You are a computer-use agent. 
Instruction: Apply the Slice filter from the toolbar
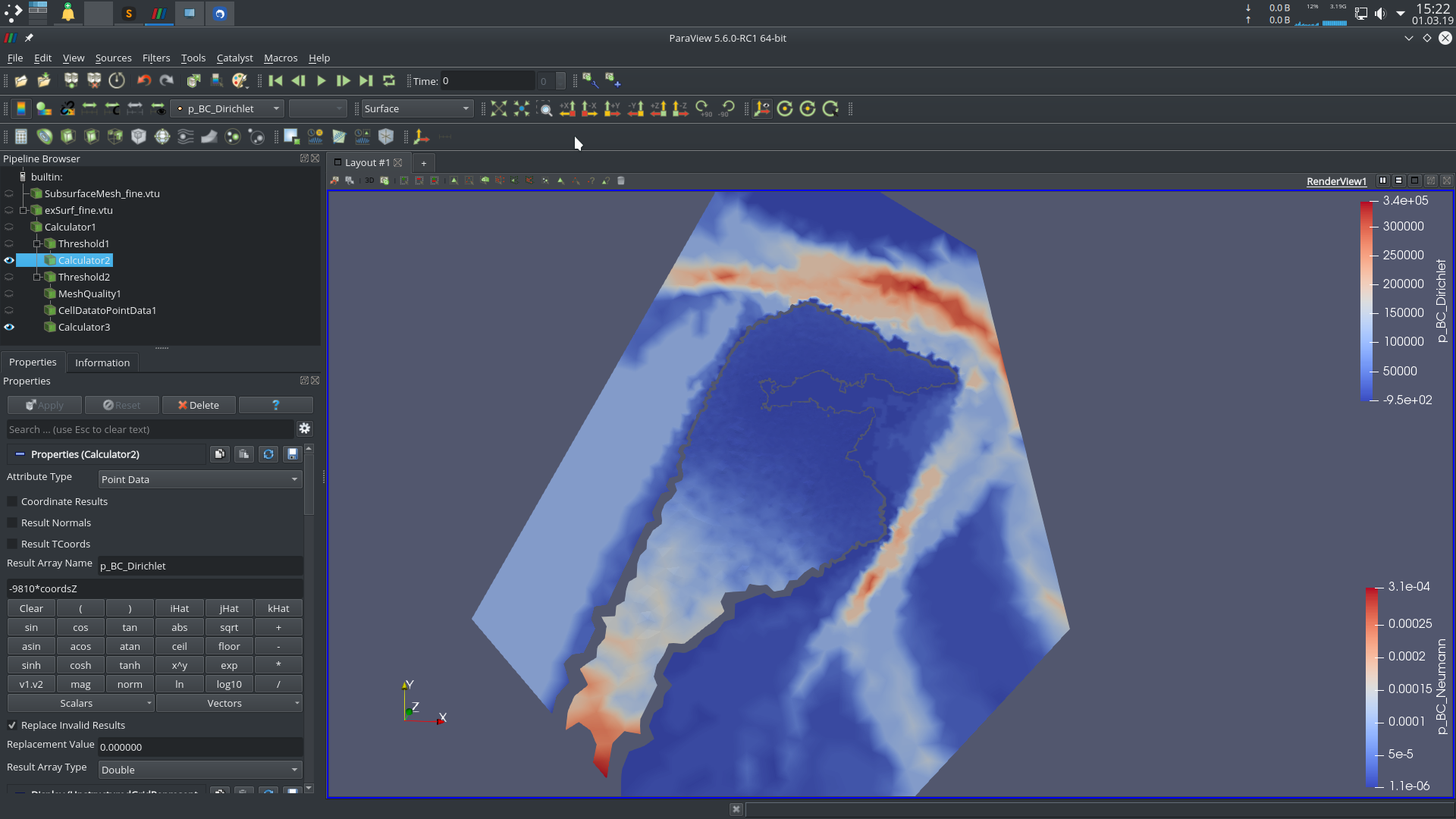[91, 136]
